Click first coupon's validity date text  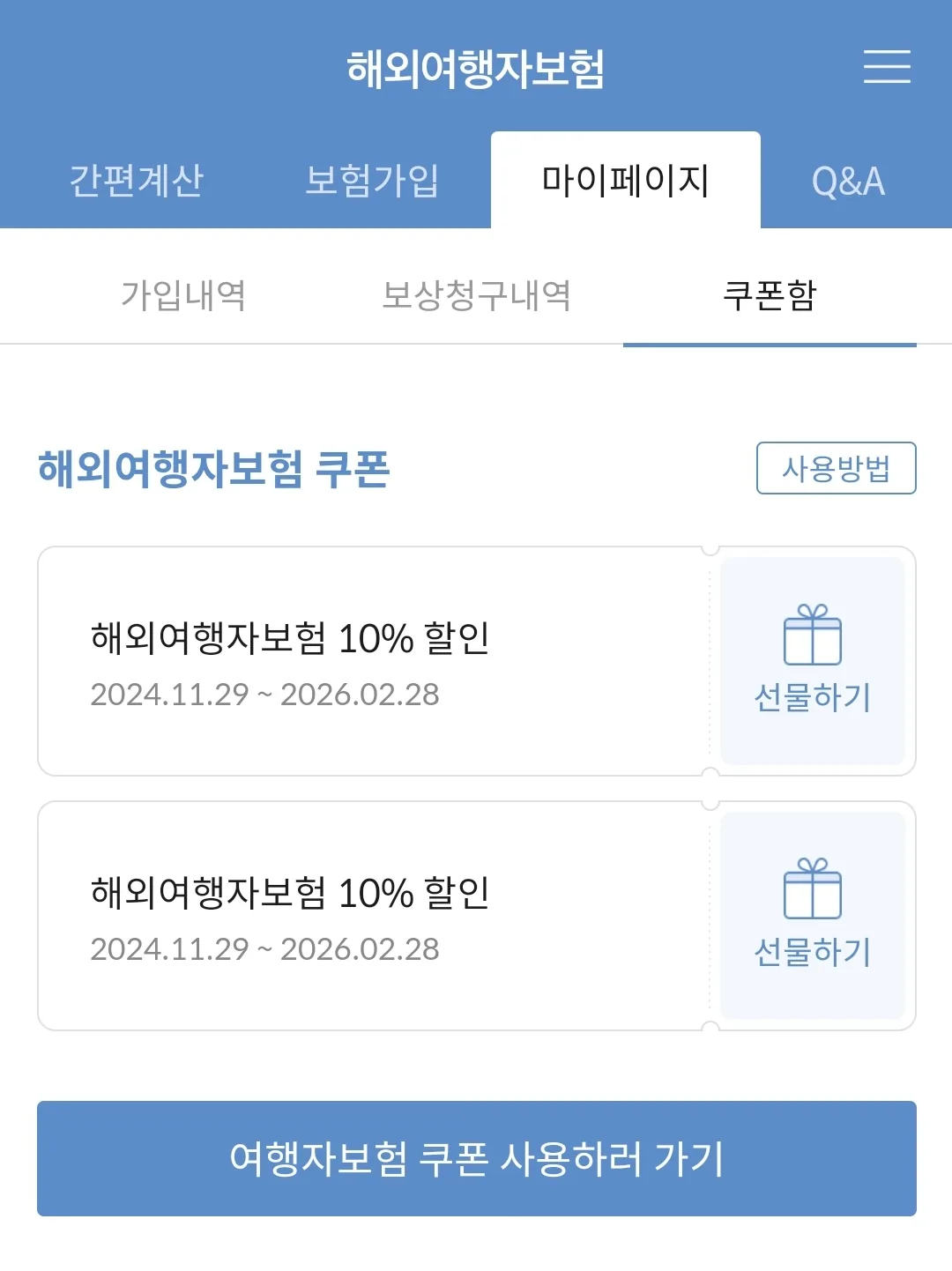[264, 695]
